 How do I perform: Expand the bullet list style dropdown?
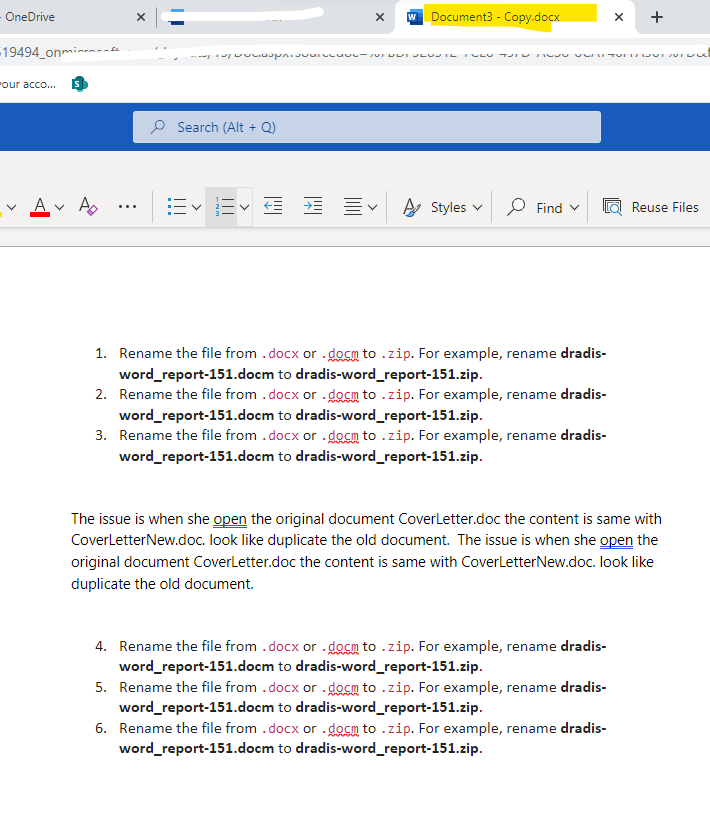196,207
